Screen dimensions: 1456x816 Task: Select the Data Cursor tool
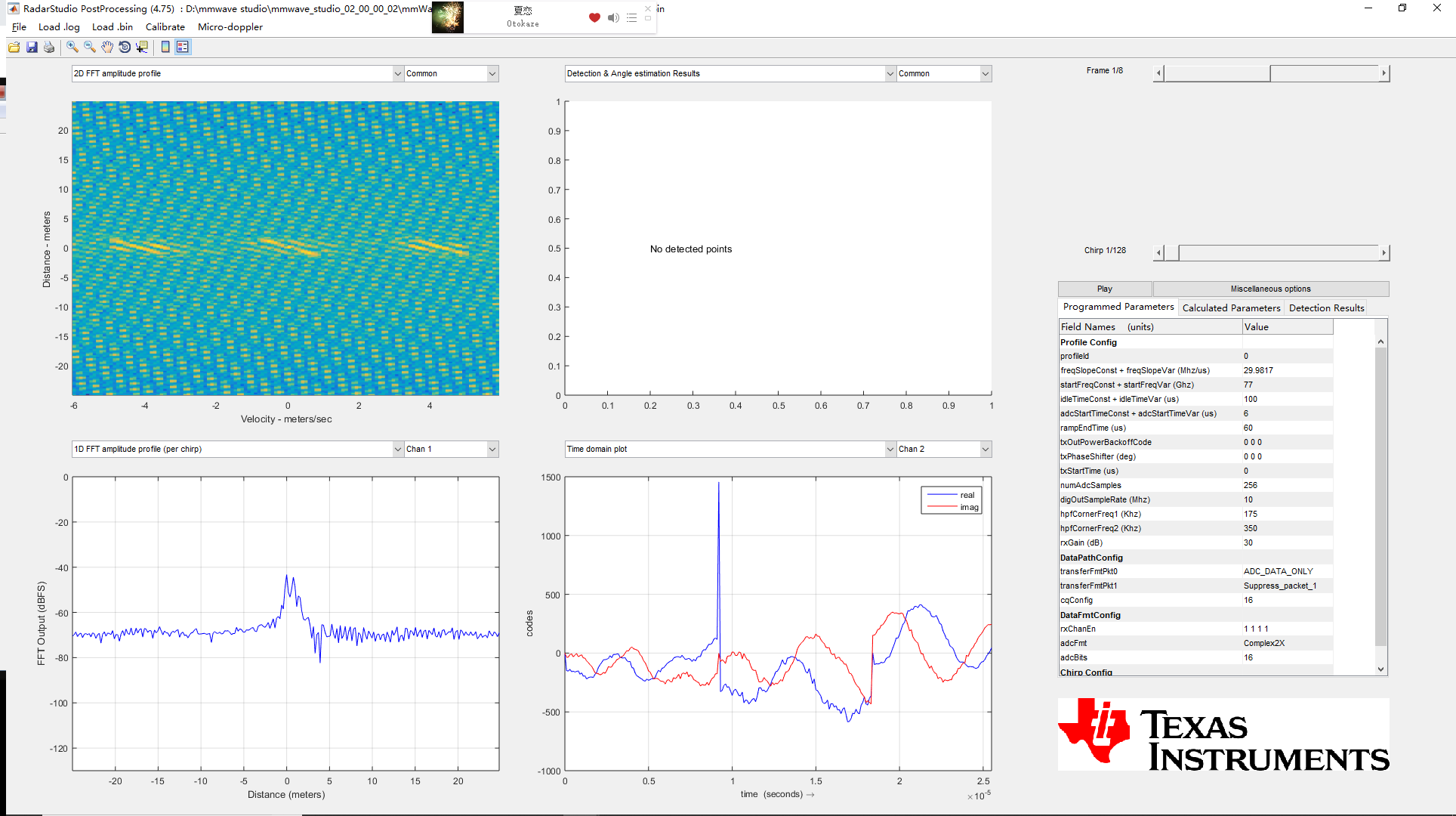[x=142, y=47]
